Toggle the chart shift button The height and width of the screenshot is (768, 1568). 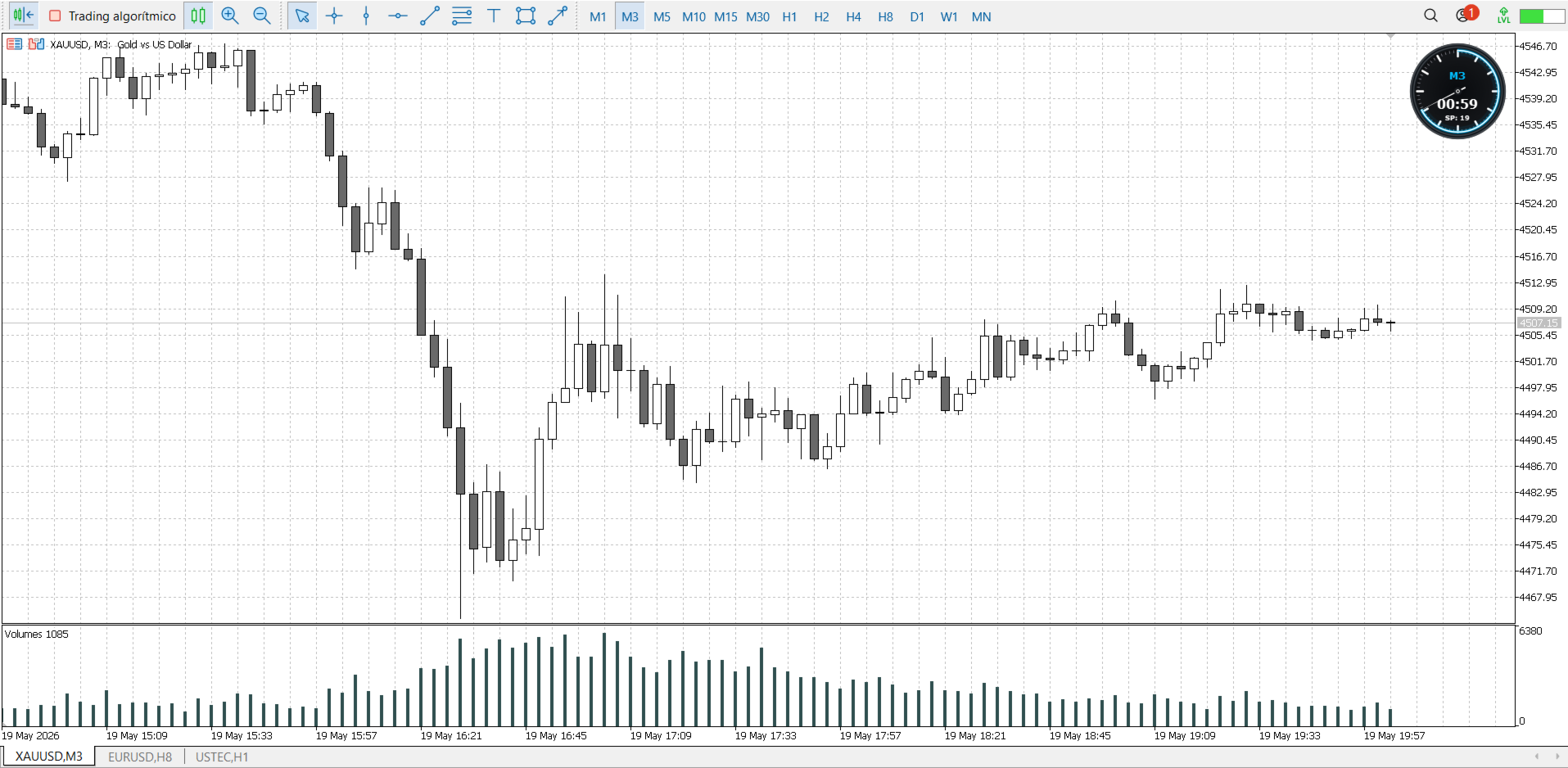23,16
